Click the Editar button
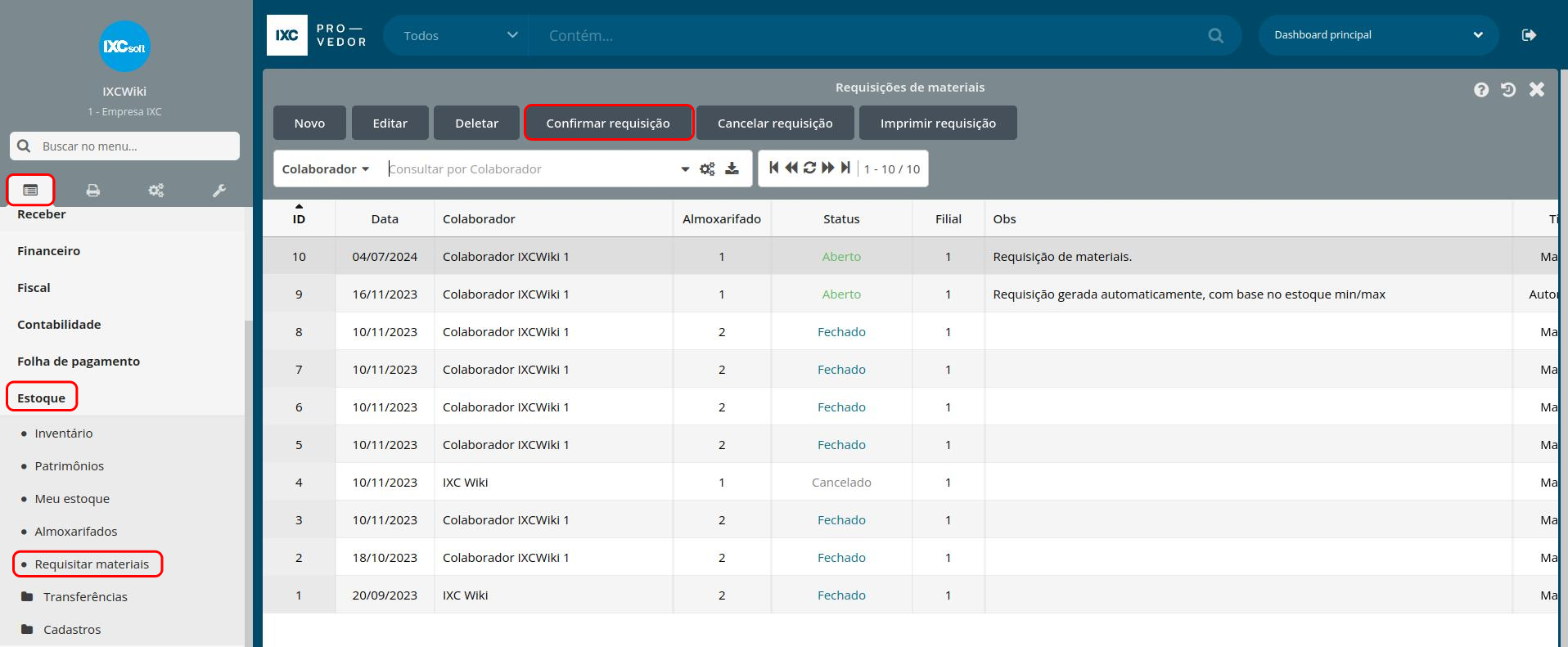The height and width of the screenshot is (647, 1568). (390, 123)
